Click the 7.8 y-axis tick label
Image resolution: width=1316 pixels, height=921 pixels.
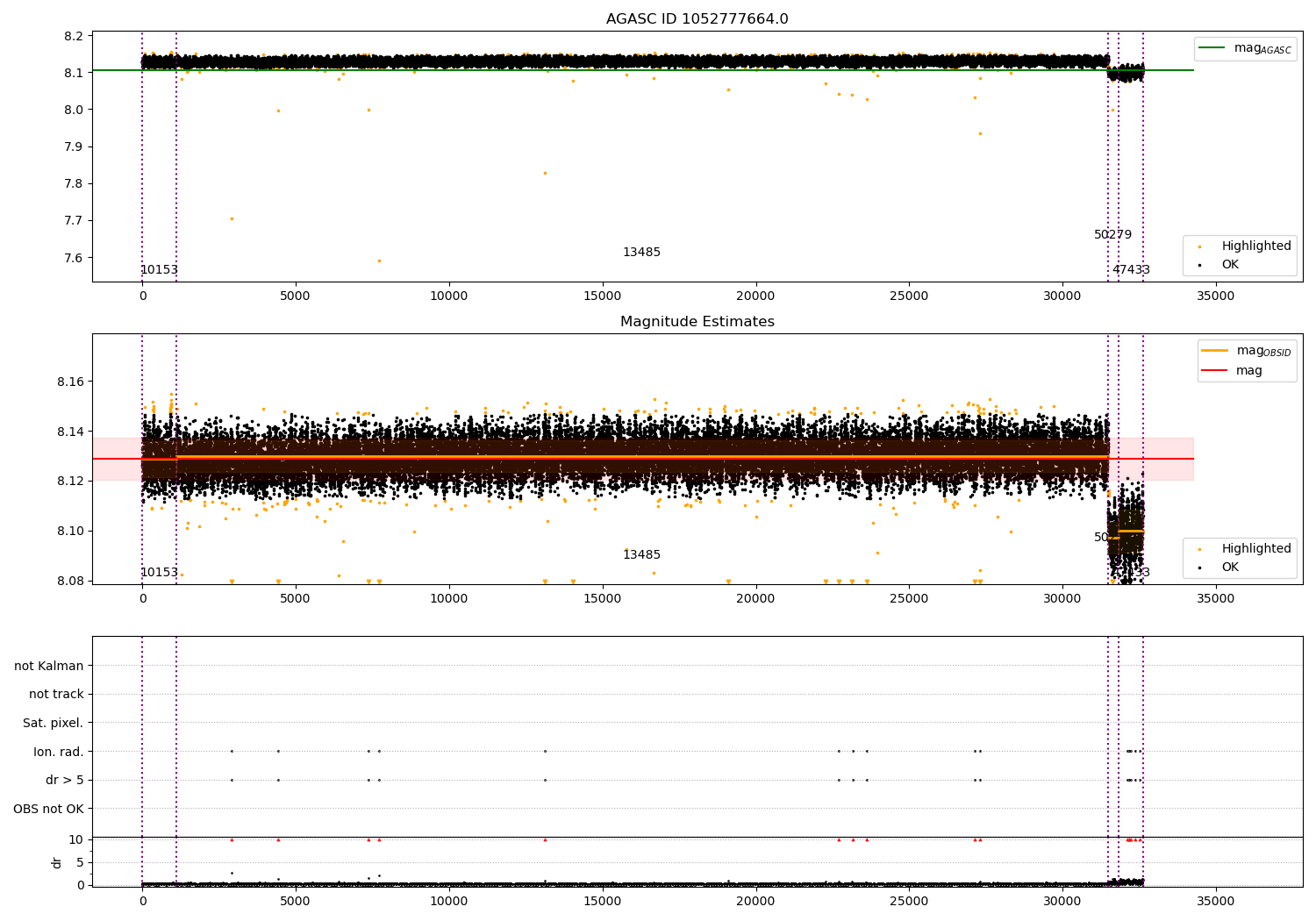tap(75, 184)
